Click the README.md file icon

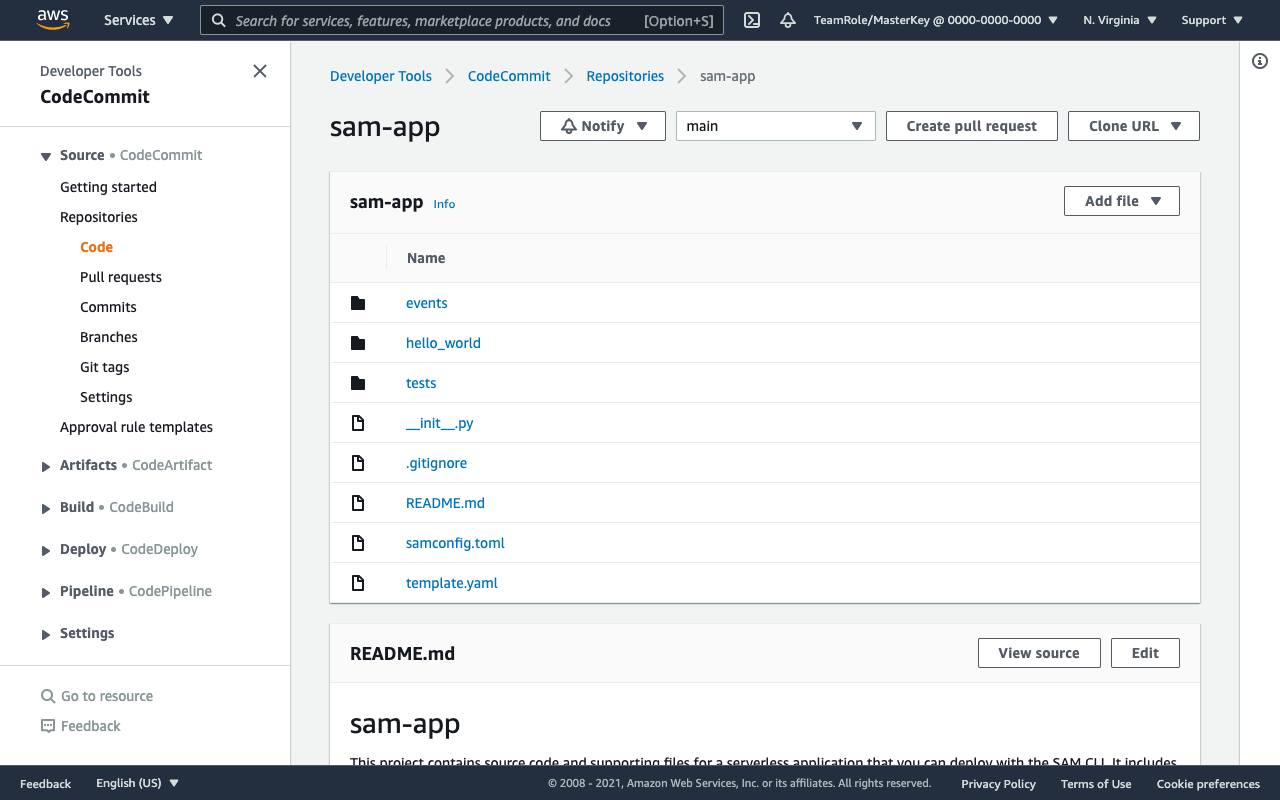(x=358, y=503)
